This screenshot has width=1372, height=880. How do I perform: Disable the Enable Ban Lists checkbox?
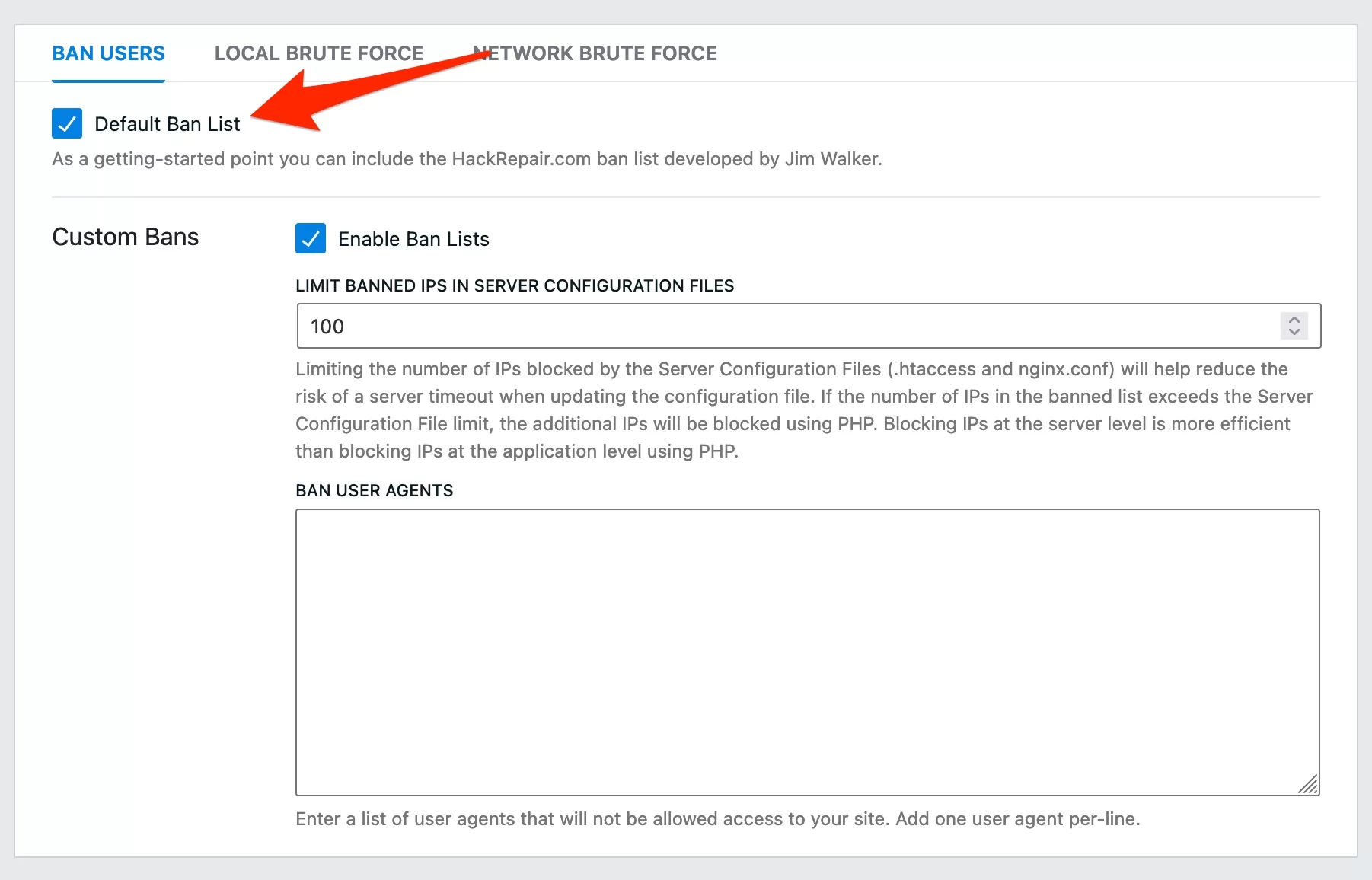311,238
